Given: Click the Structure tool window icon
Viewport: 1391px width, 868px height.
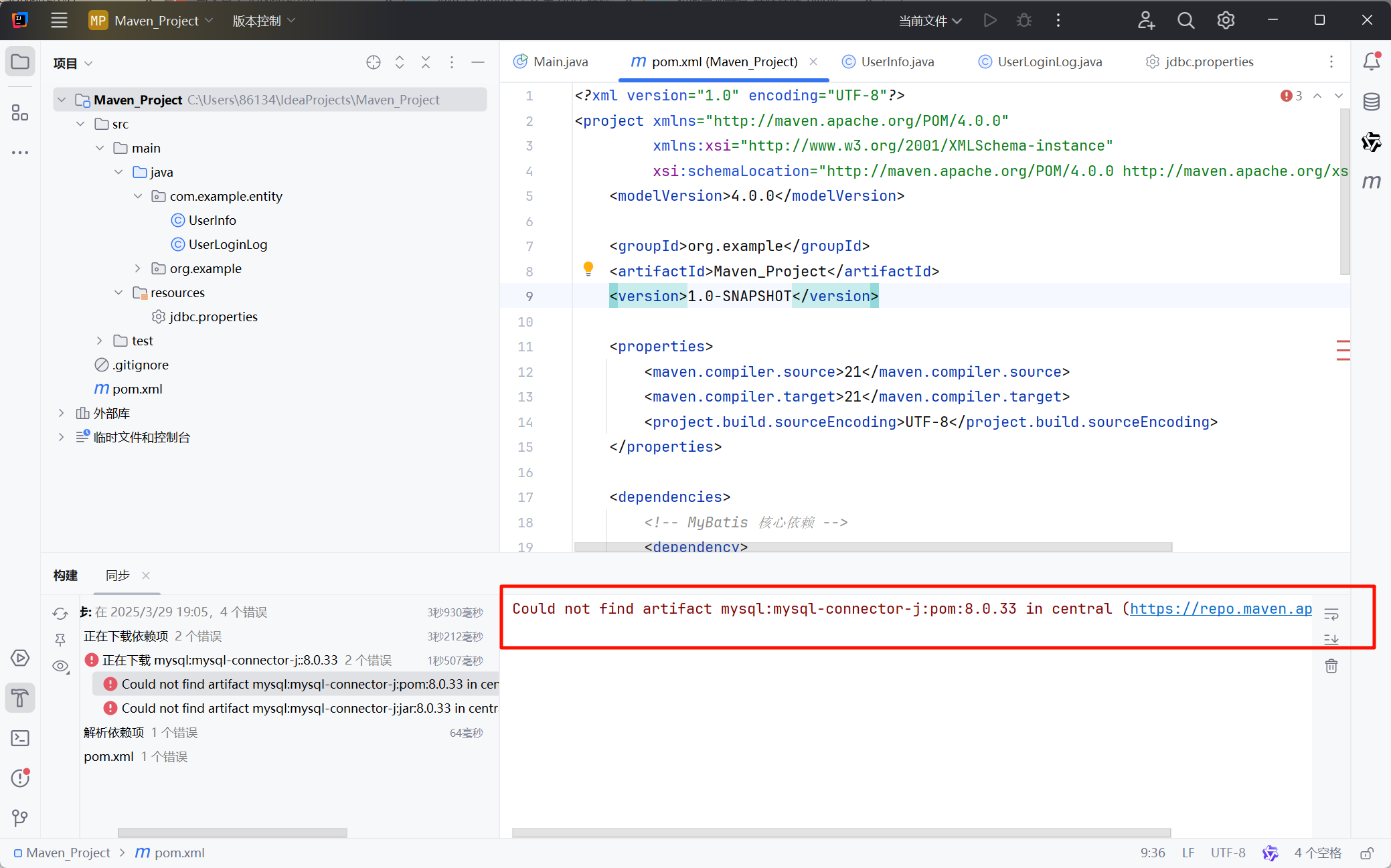Looking at the screenshot, I should point(20,112).
